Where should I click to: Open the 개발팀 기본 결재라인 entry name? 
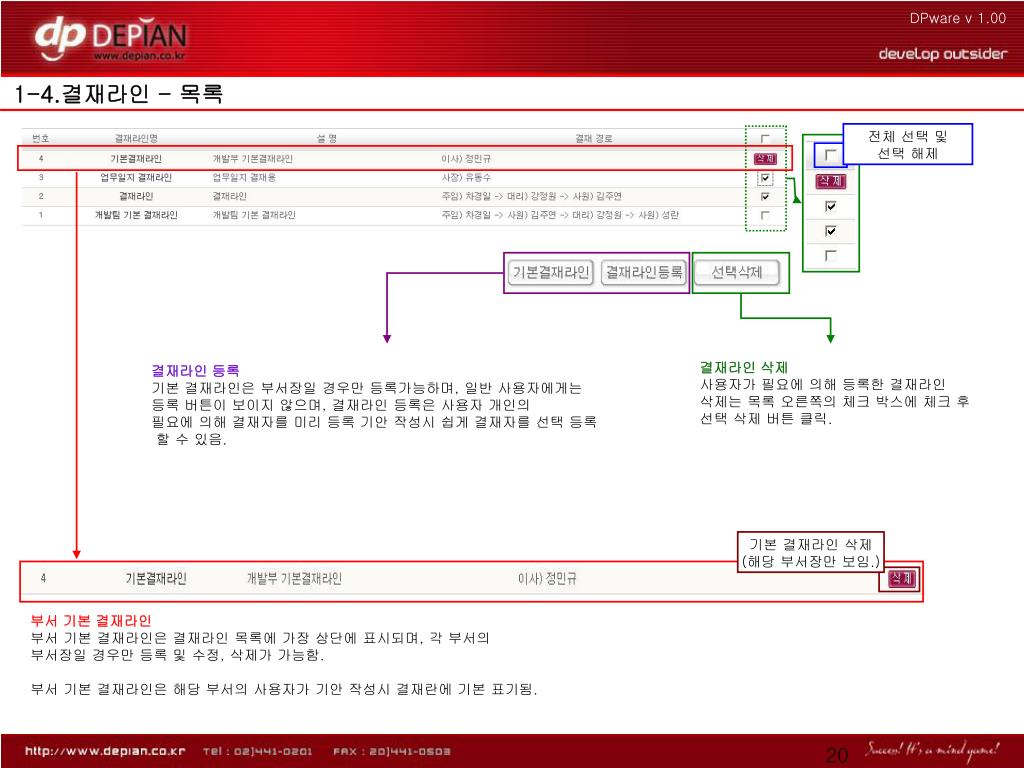point(136,215)
